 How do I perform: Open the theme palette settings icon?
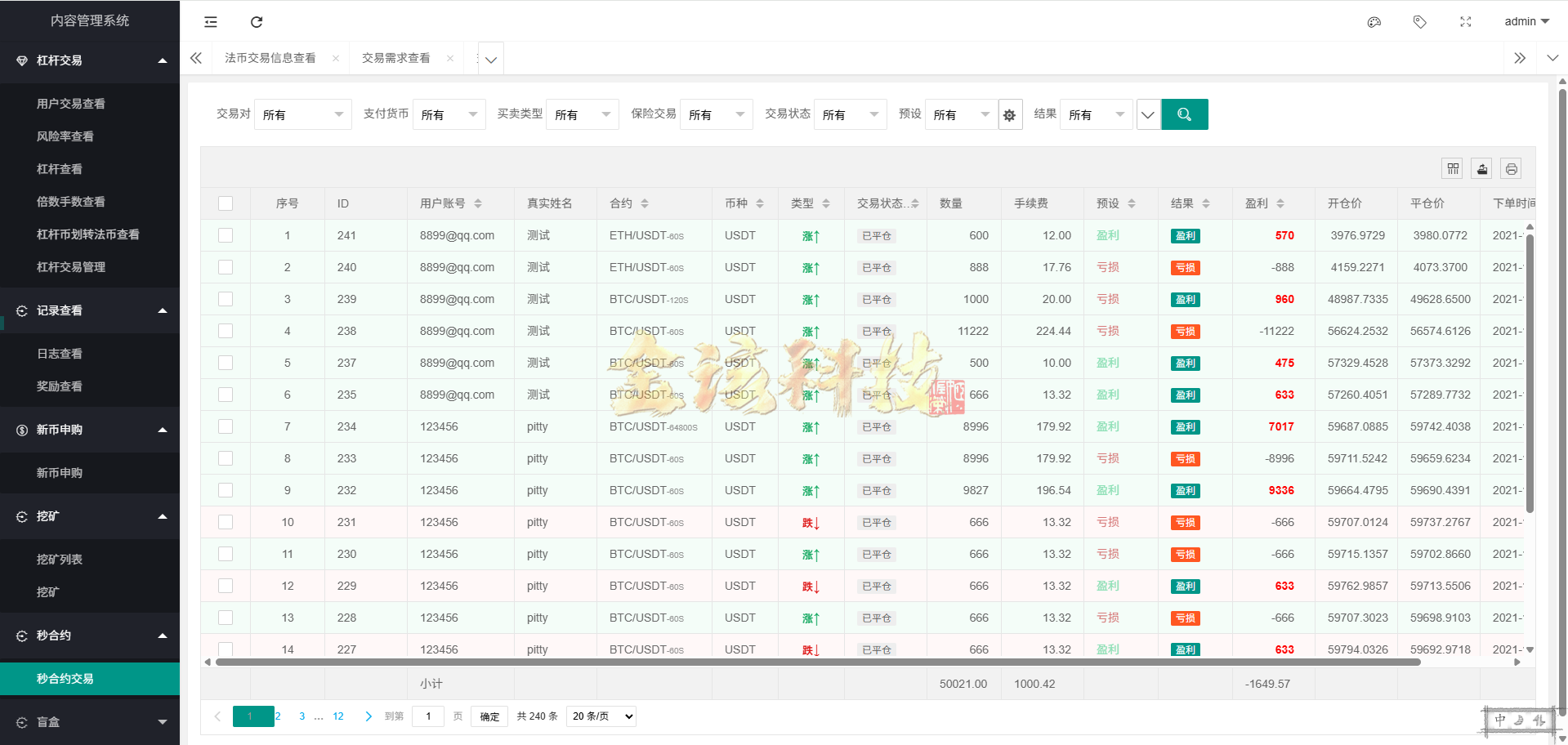(x=1374, y=22)
